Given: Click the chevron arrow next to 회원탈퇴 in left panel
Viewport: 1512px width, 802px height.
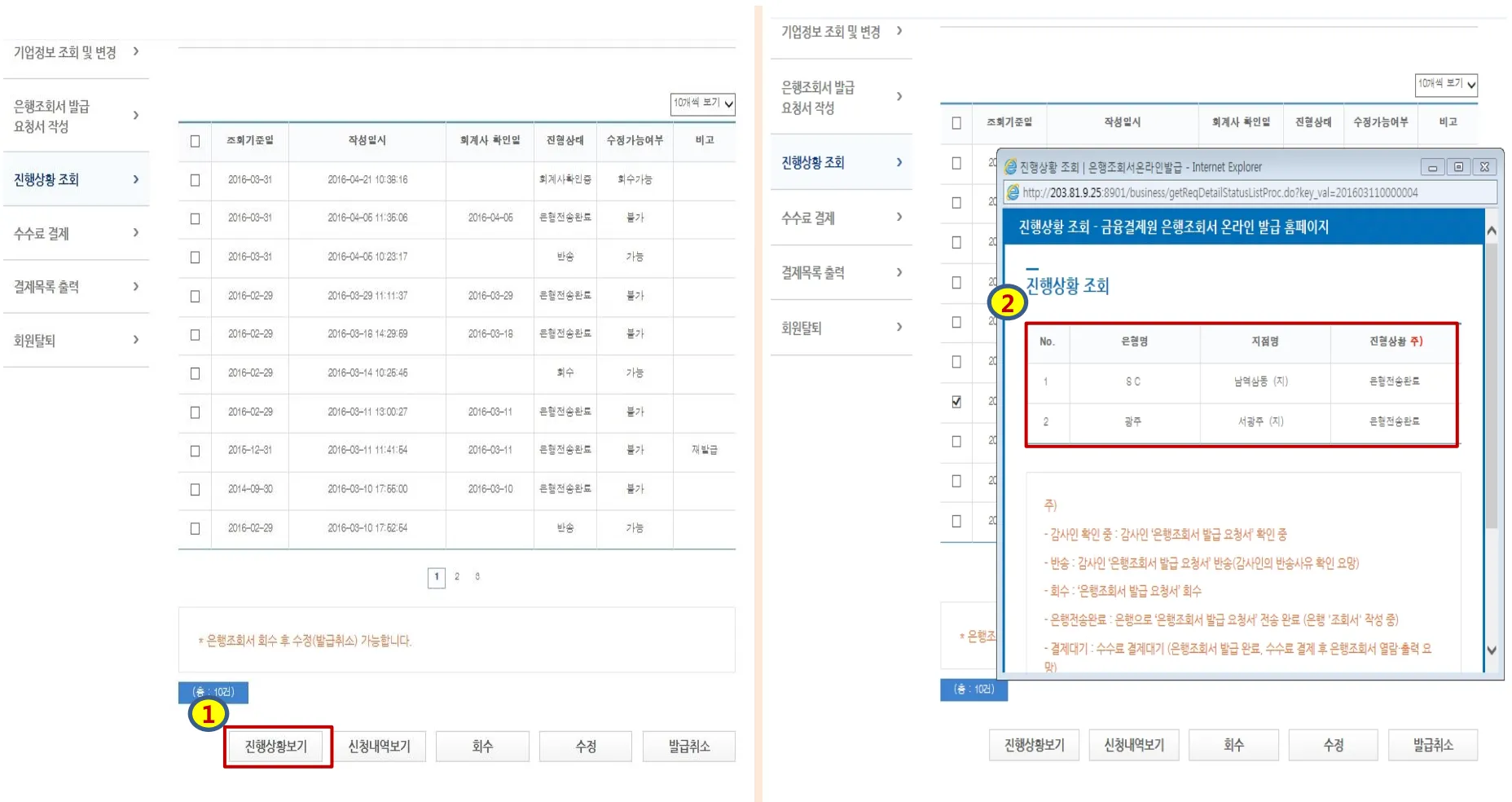Looking at the screenshot, I should click(x=136, y=340).
